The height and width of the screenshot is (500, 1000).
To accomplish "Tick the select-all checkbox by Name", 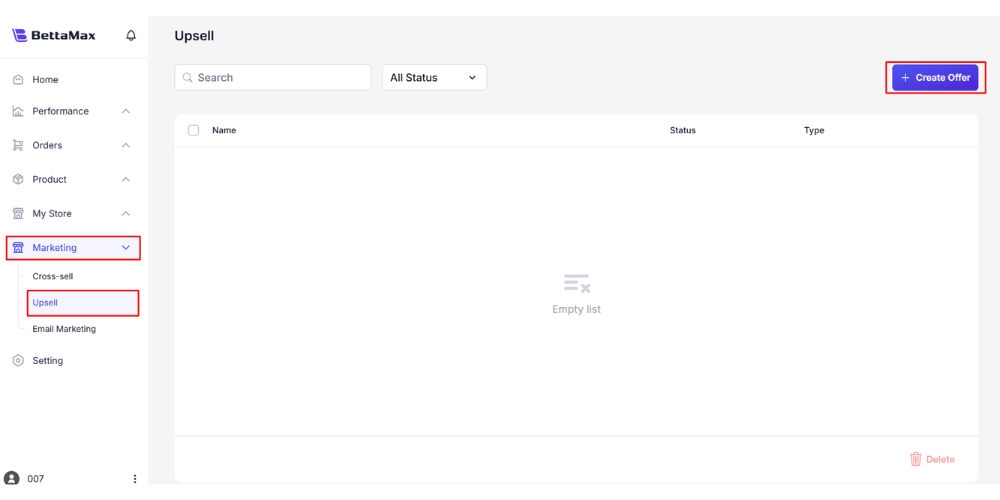I will [193, 130].
